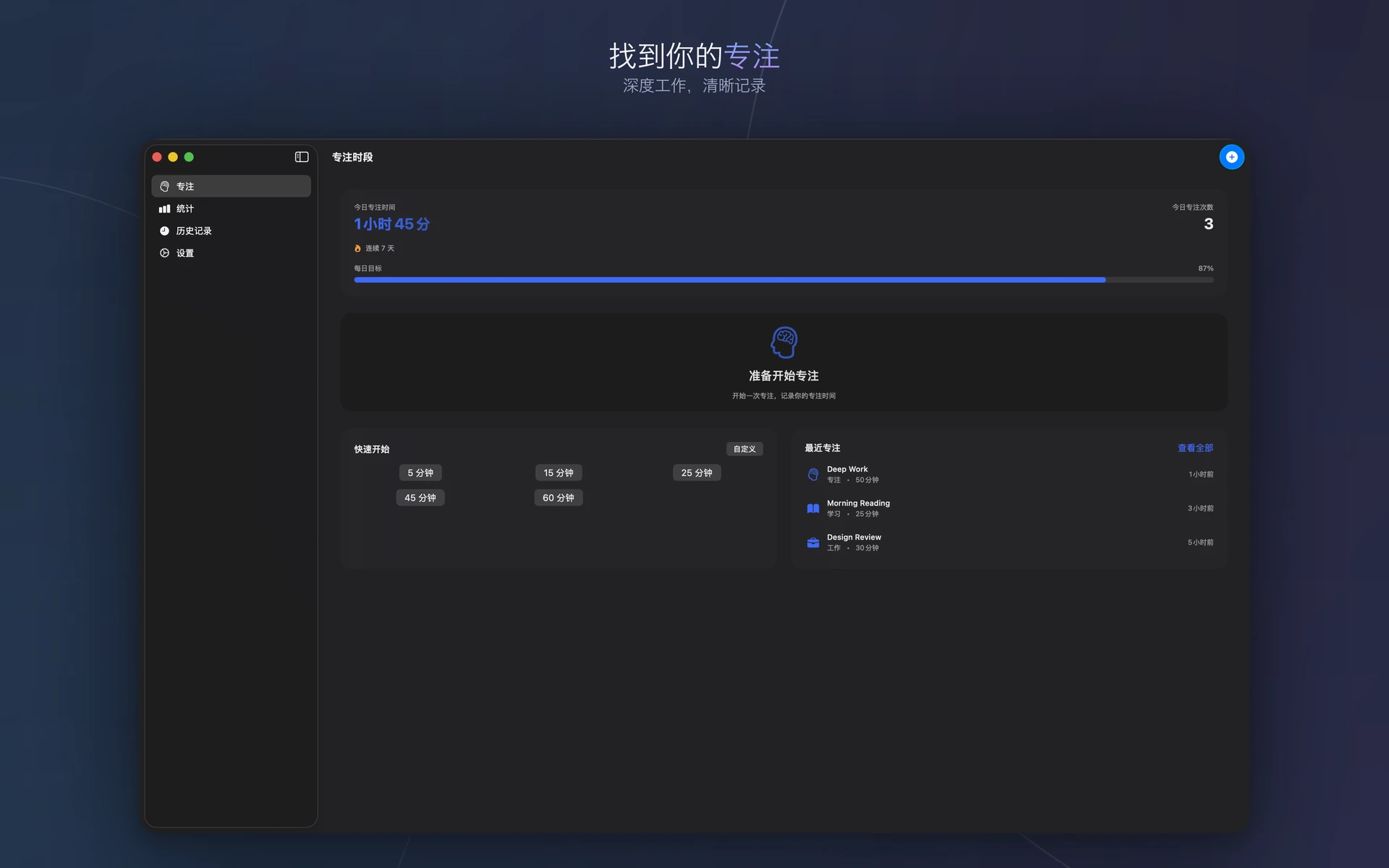This screenshot has height=868, width=1389.
Task: Select the Design Review session title
Action: [x=854, y=537]
